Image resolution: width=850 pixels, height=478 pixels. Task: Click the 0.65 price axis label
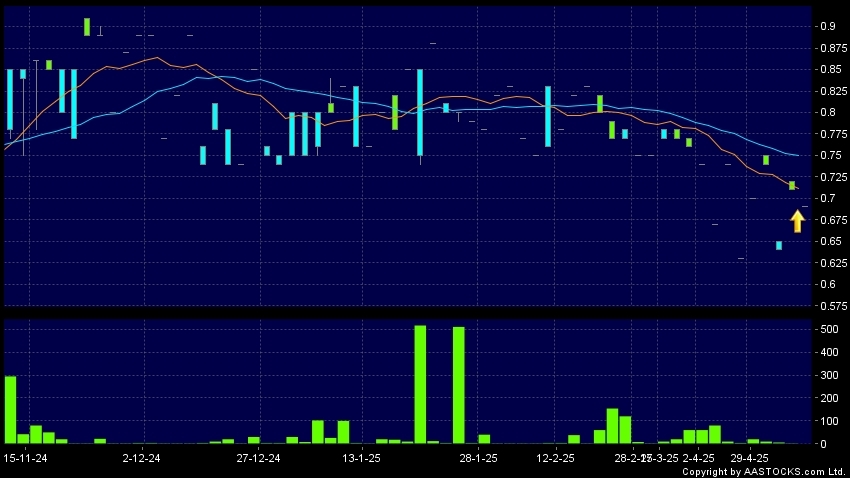tap(831, 241)
